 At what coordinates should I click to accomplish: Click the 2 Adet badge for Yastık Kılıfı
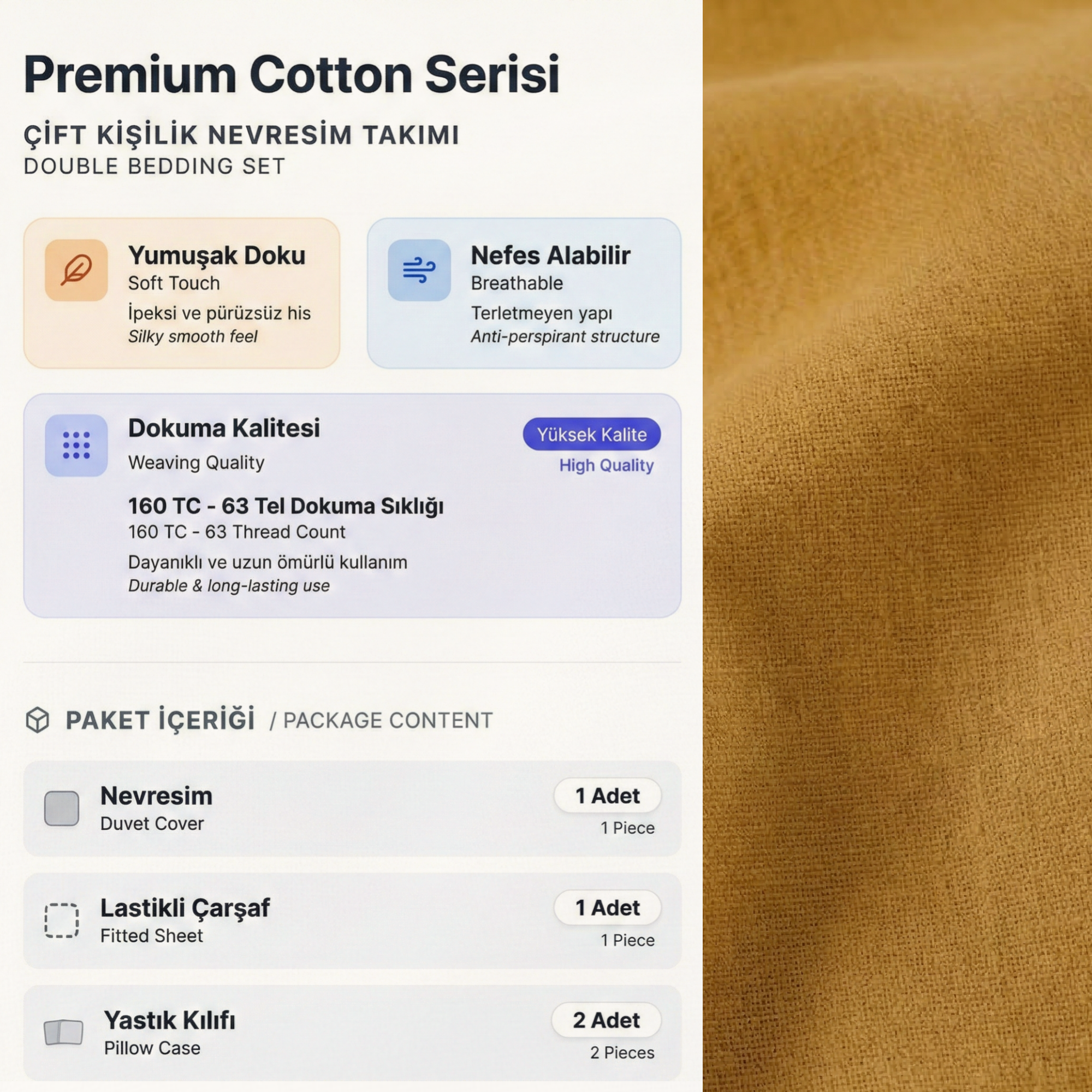606,1020
